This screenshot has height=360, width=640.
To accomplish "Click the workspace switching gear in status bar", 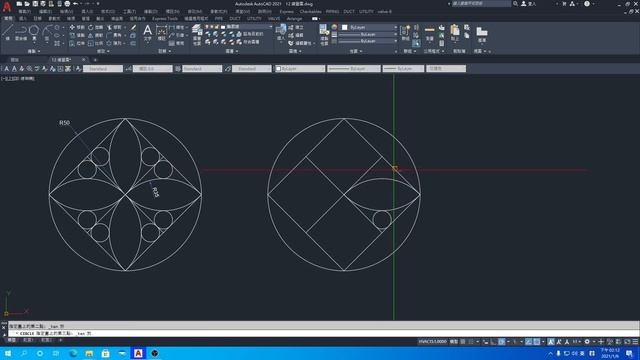I will pos(587,342).
